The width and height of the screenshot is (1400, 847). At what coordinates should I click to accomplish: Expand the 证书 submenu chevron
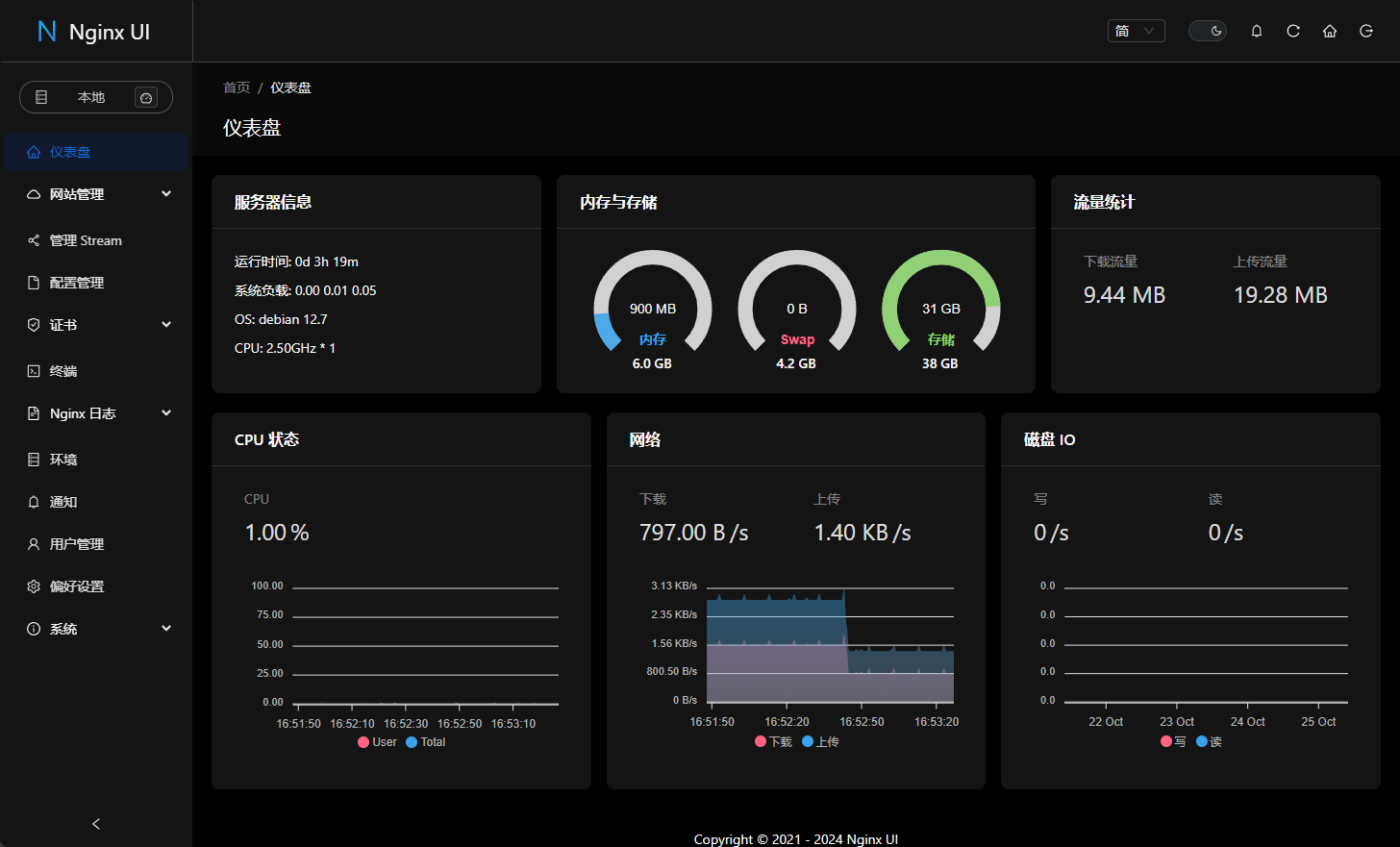click(166, 325)
